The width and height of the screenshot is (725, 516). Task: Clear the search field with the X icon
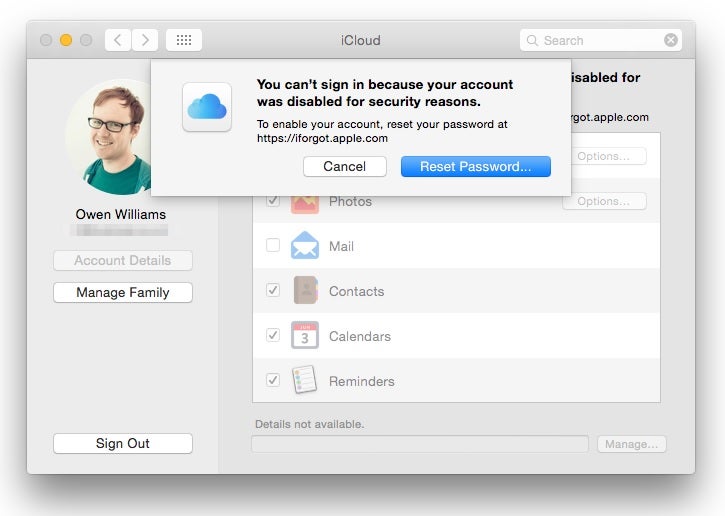pyautogui.click(x=671, y=40)
